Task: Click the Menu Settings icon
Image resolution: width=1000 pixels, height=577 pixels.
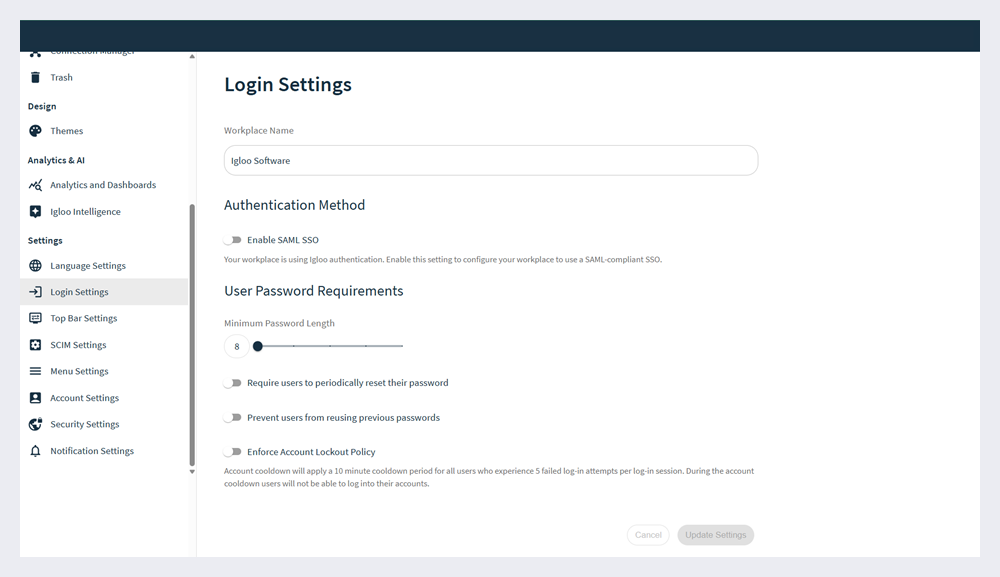Action: [36, 370]
